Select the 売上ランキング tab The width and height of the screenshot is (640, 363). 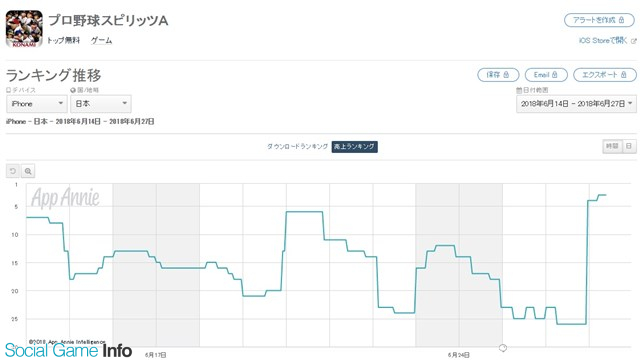tap(354, 147)
